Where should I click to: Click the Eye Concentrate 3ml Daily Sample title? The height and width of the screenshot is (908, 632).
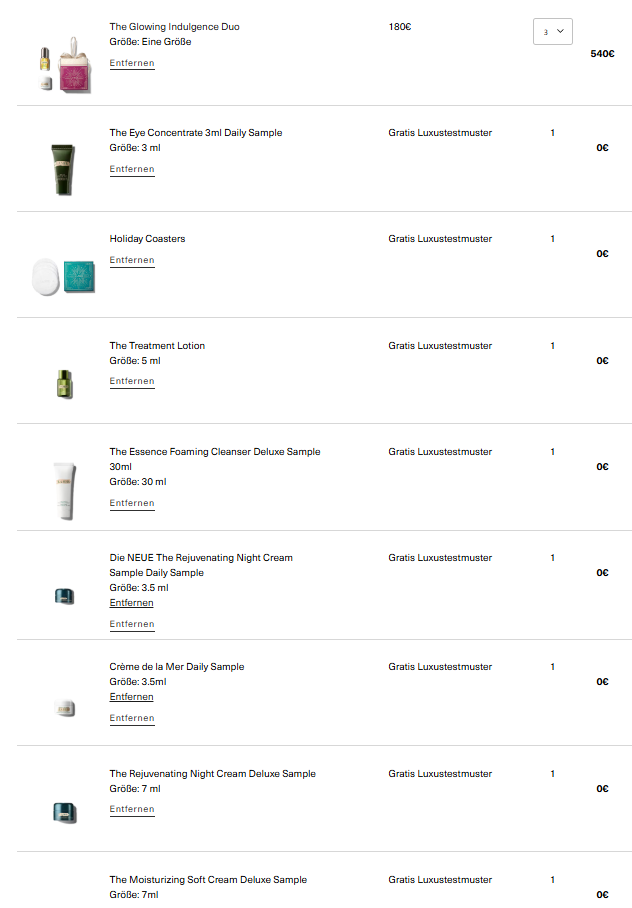pos(196,133)
